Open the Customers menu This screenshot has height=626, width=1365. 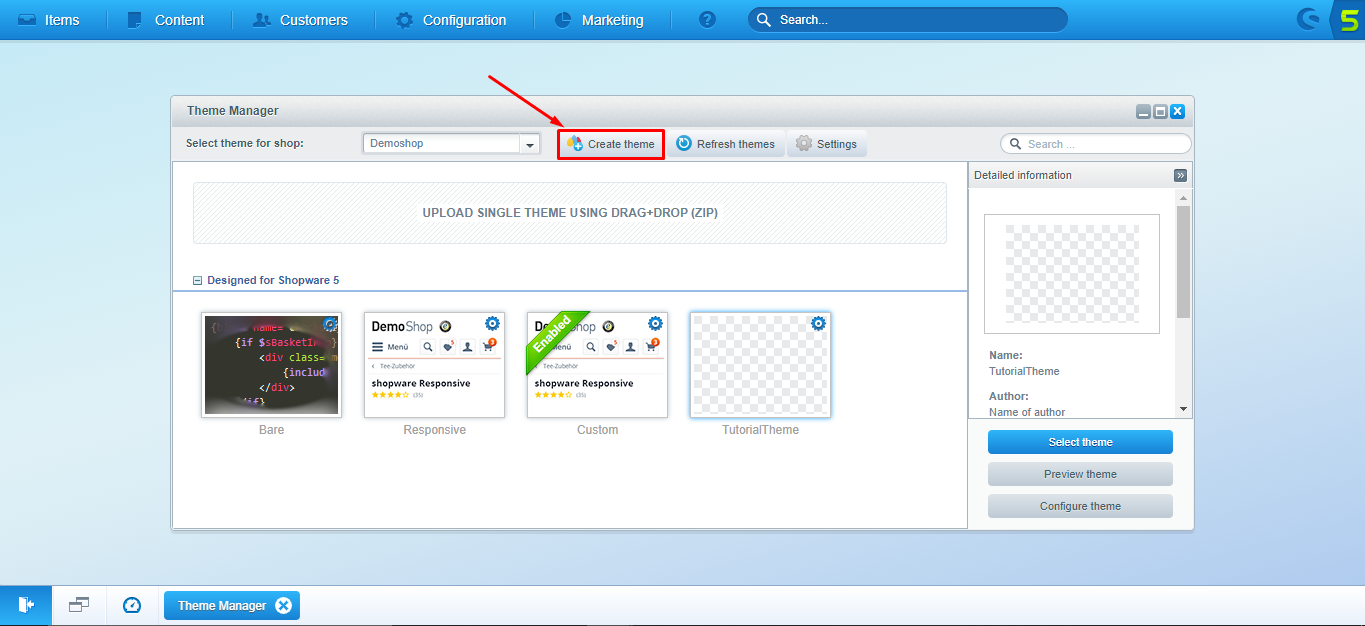pos(300,20)
